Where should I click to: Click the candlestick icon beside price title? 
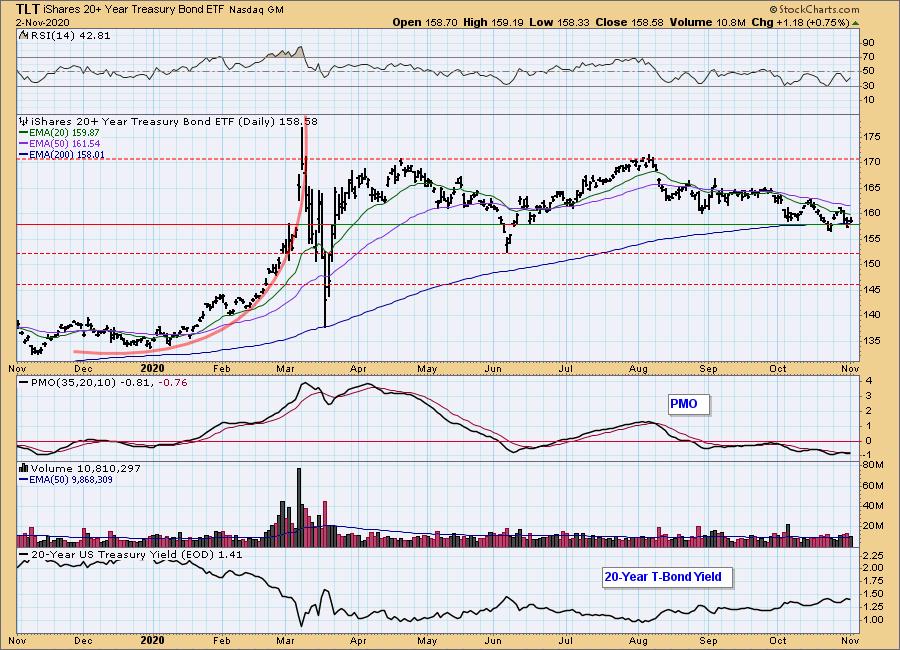24,121
